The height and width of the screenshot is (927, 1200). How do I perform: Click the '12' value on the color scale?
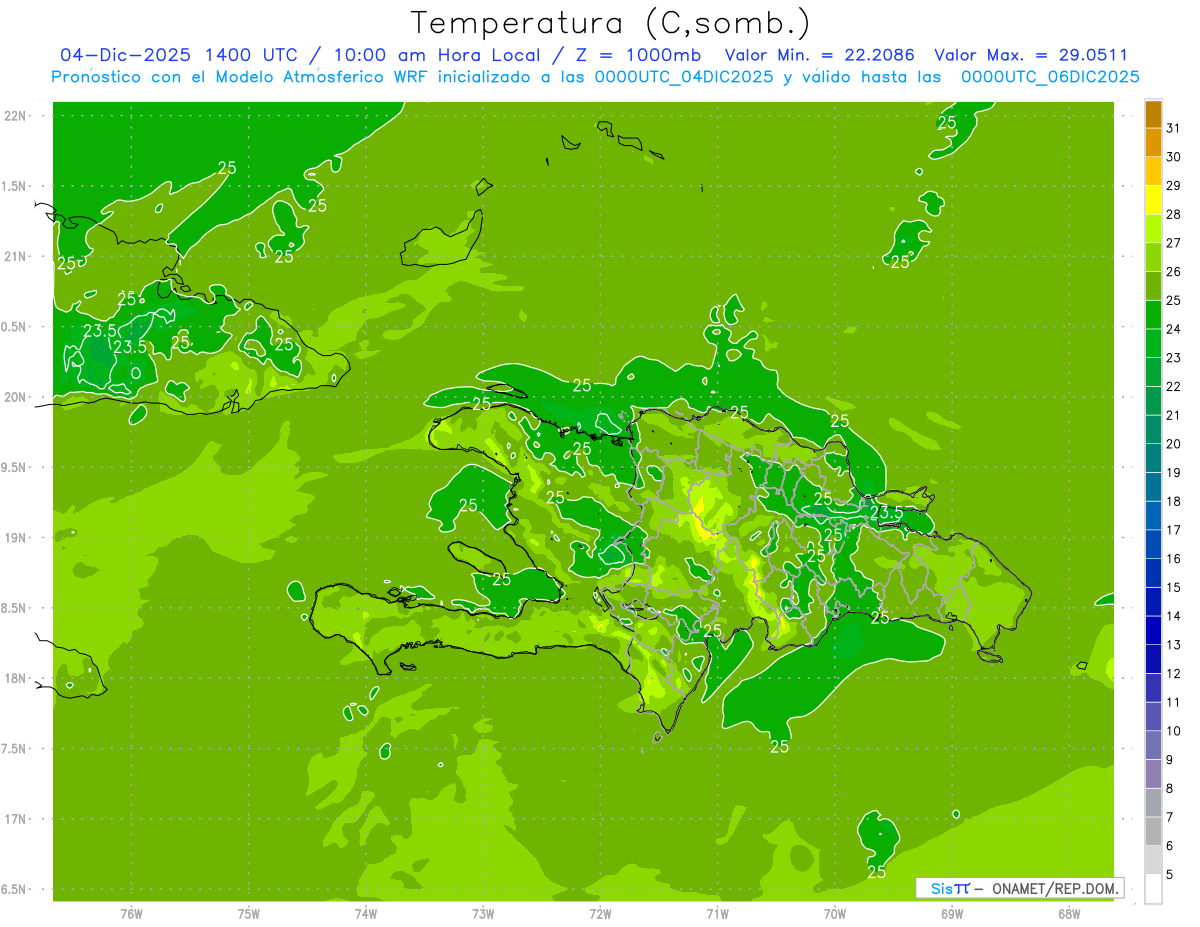click(1174, 674)
